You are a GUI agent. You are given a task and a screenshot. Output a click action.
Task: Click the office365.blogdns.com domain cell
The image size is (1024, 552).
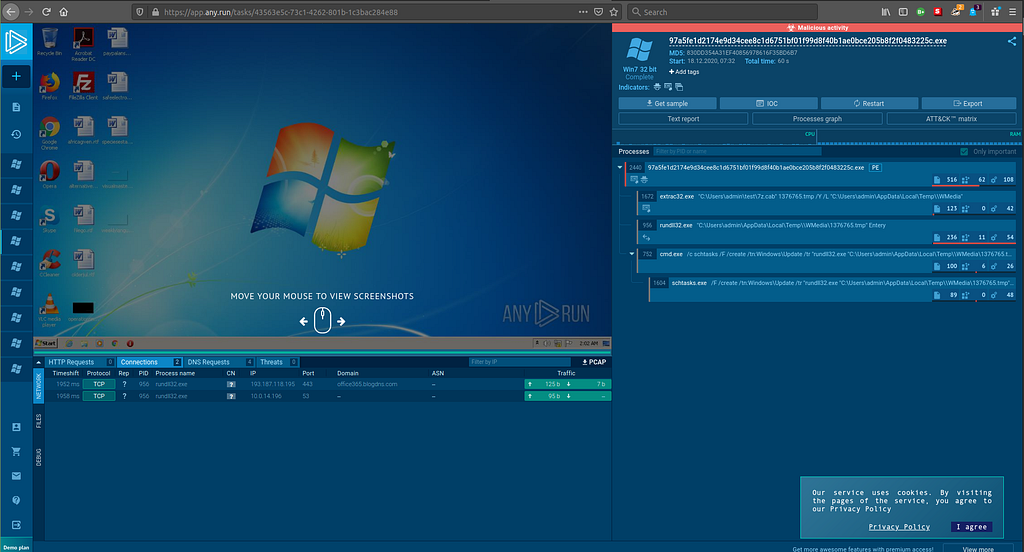click(367, 384)
